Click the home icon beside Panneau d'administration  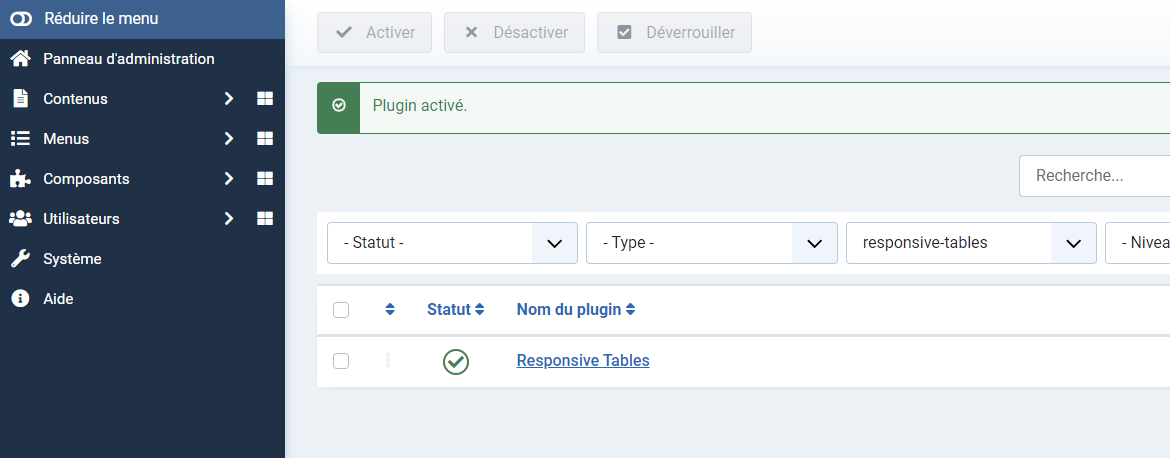[20, 58]
